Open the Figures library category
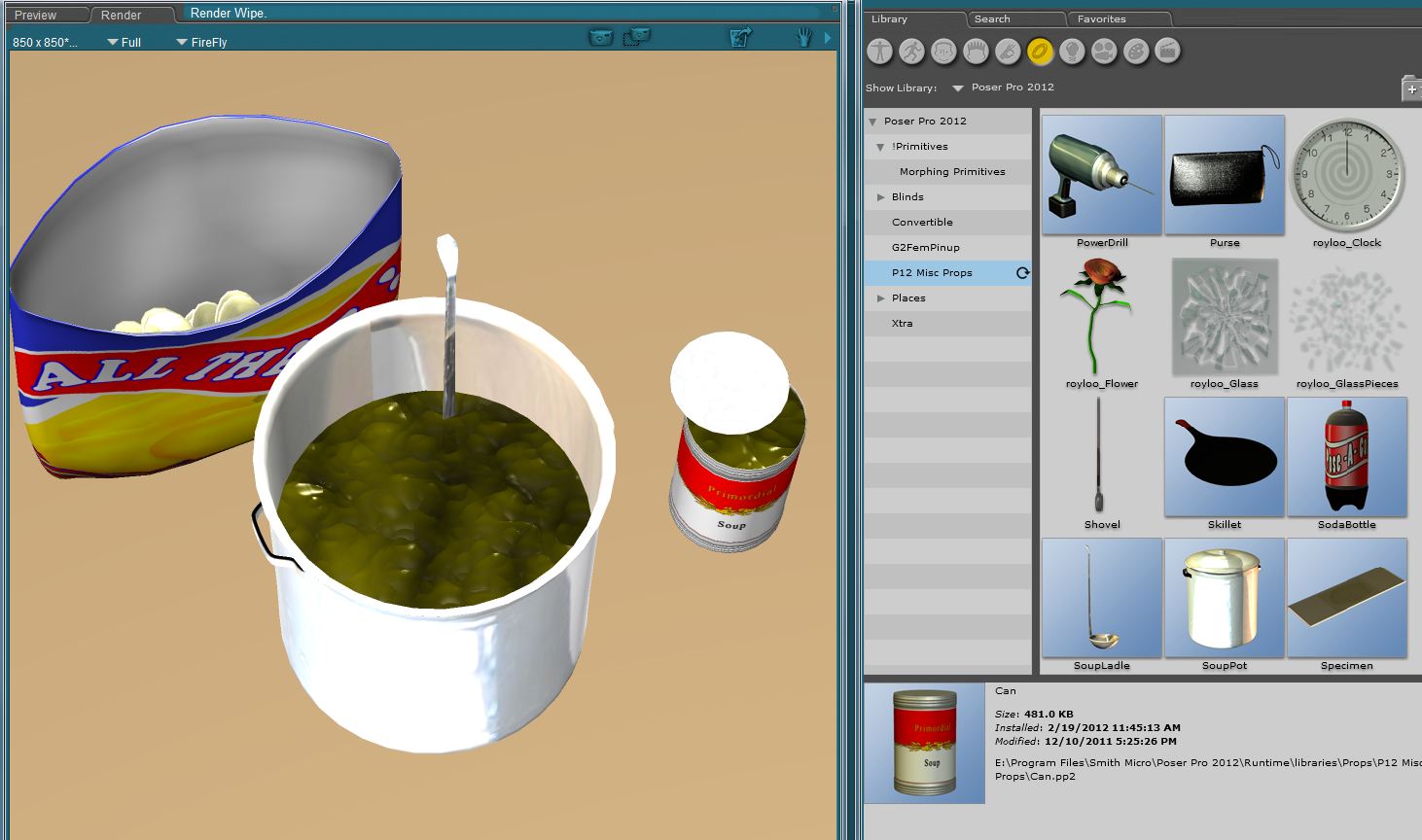The height and width of the screenshot is (840, 1422). (x=879, y=52)
